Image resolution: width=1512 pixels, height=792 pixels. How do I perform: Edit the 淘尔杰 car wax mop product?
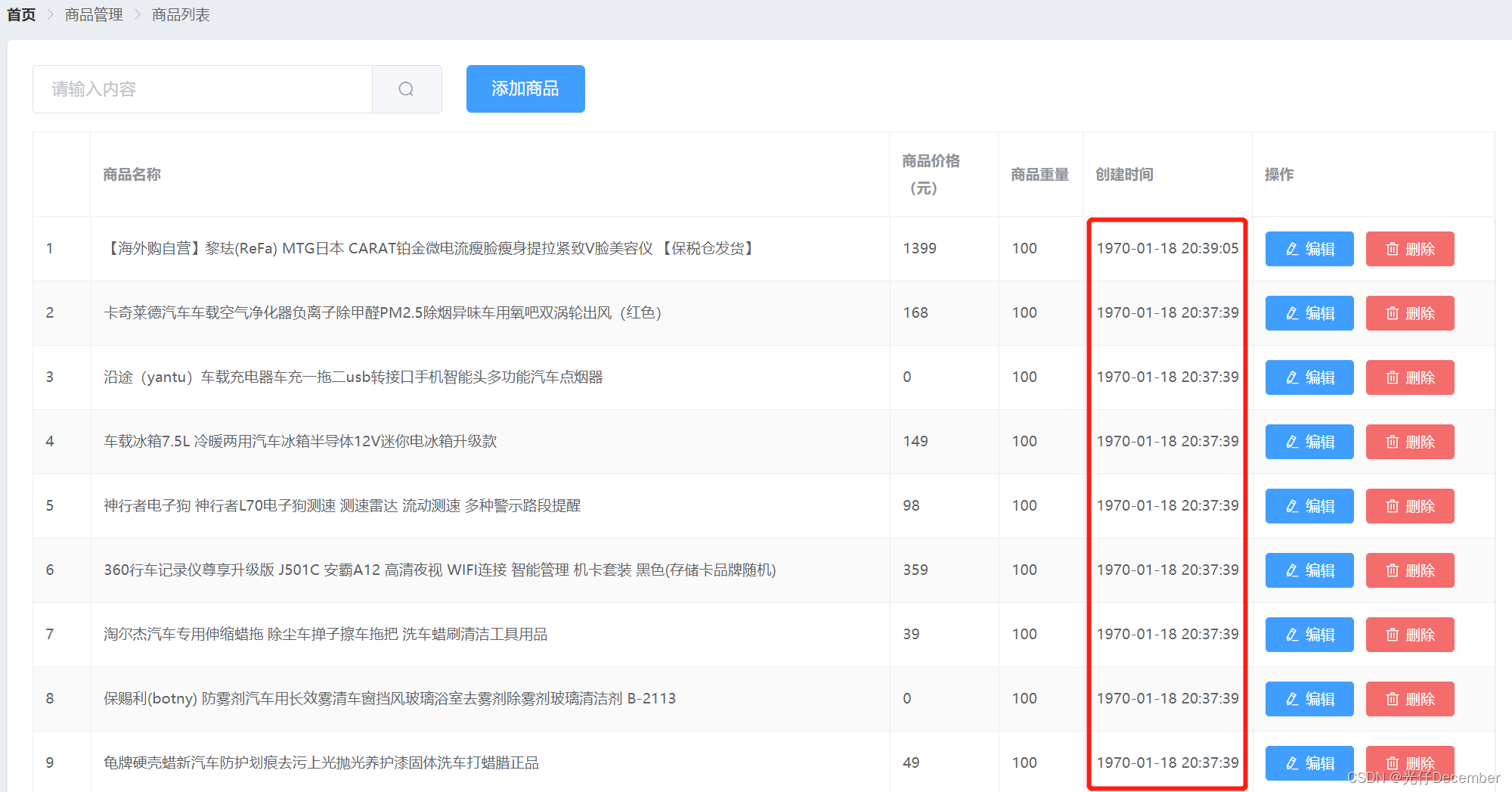point(1309,635)
